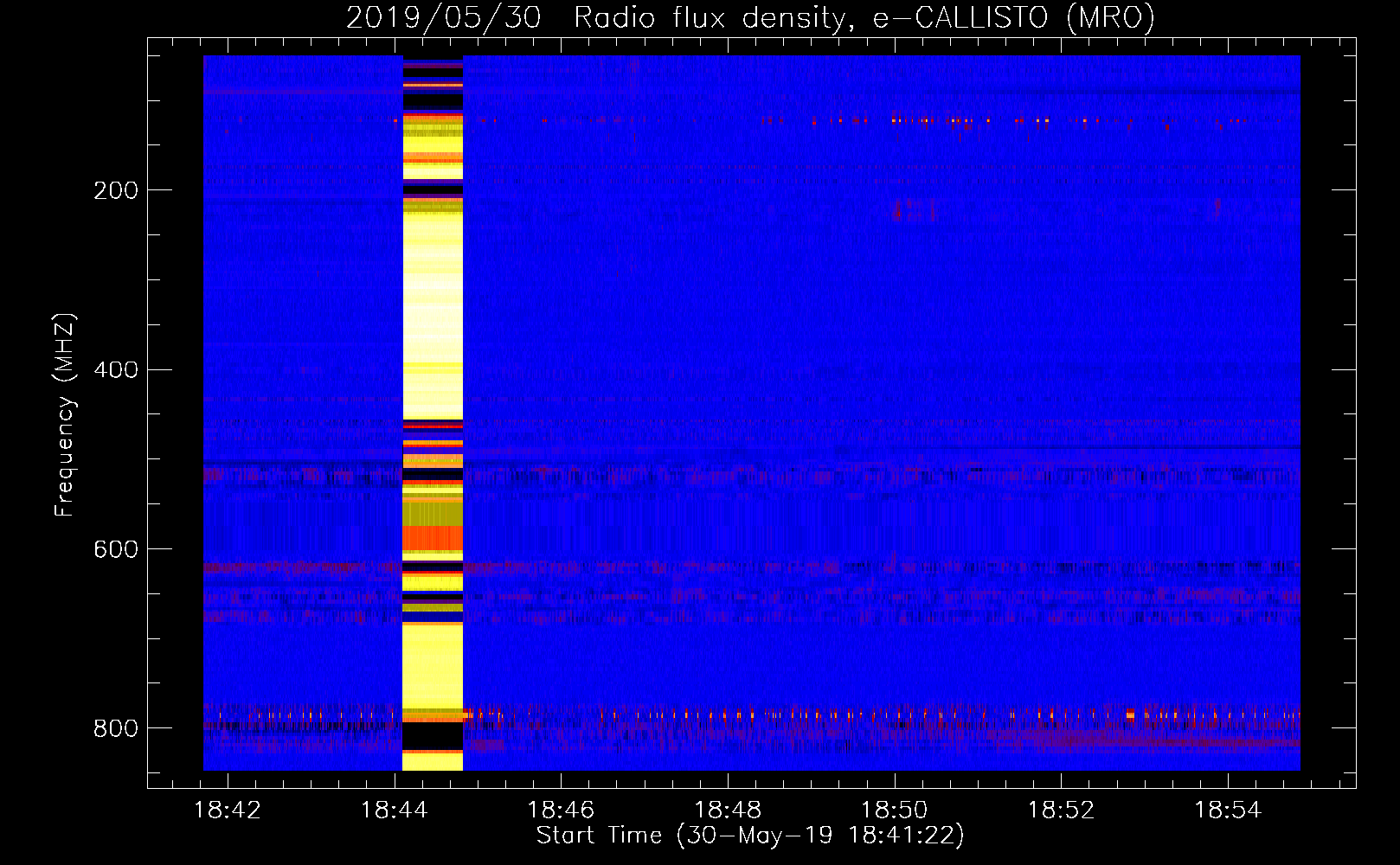Click the 800 frequency tick label
This screenshot has width=1400, height=865.
click(116, 729)
